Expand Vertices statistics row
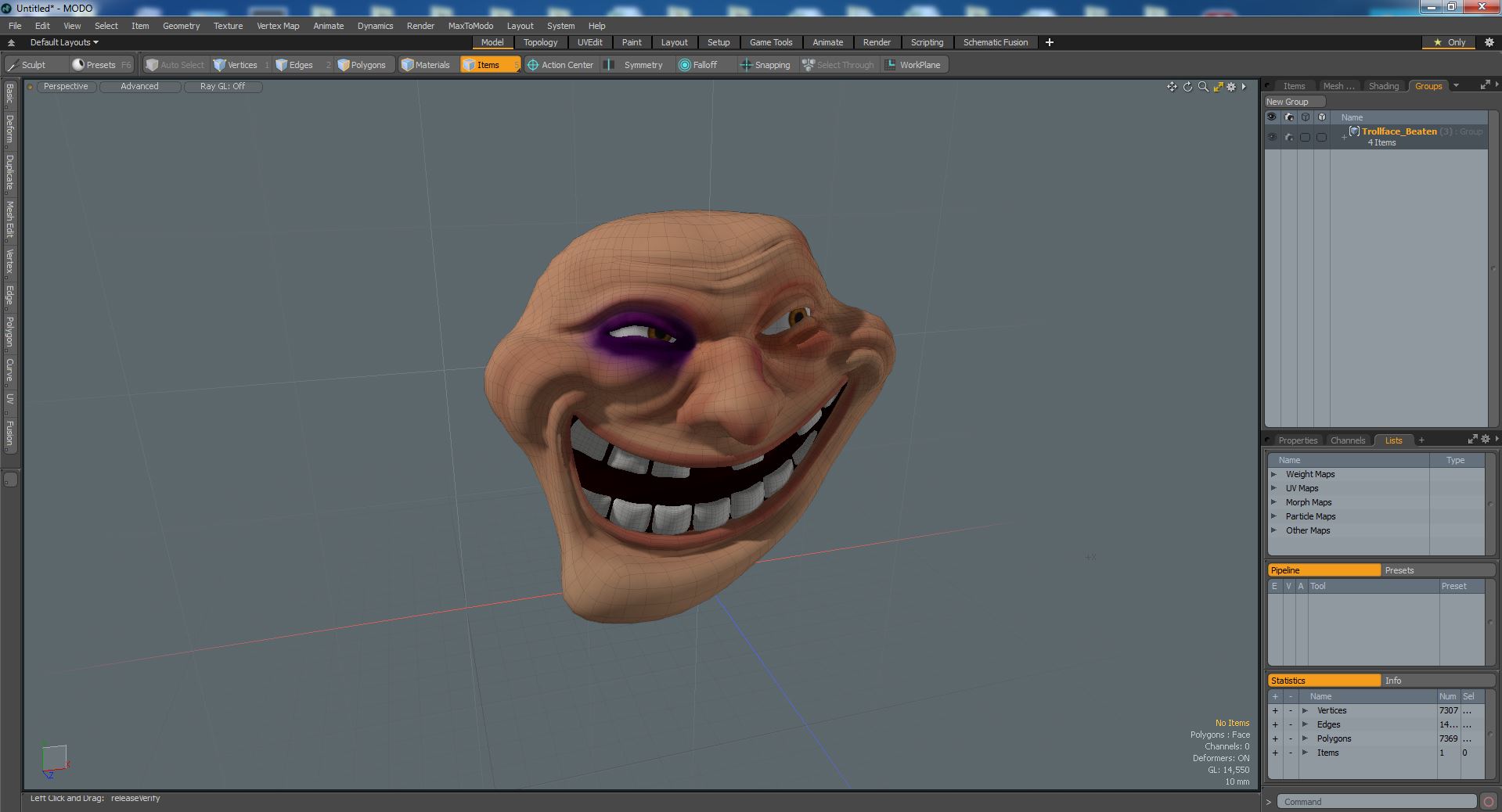Image resolution: width=1502 pixels, height=812 pixels. pyautogui.click(x=1305, y=710)
